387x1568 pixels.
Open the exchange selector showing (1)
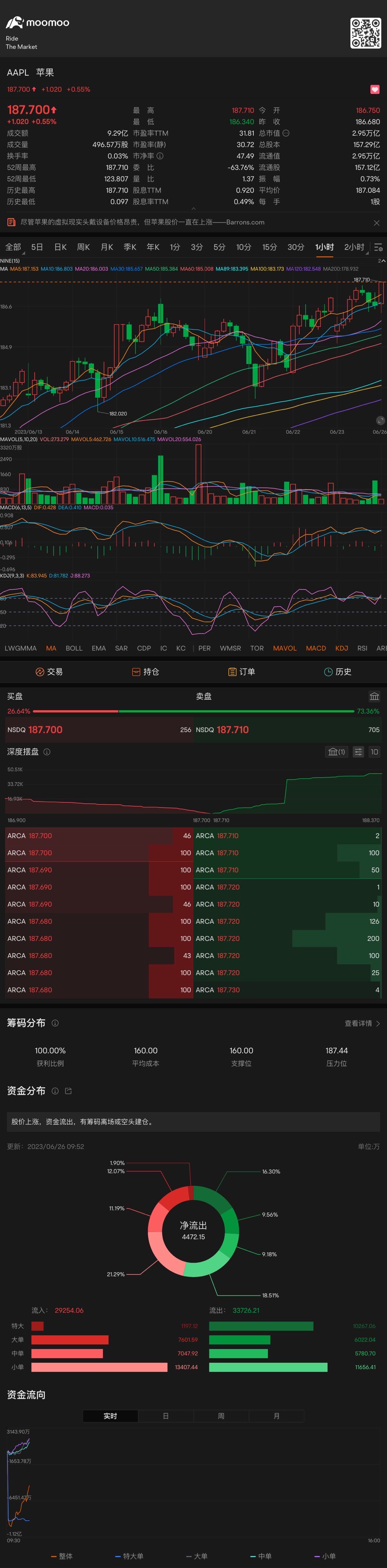tap(337, 752)
